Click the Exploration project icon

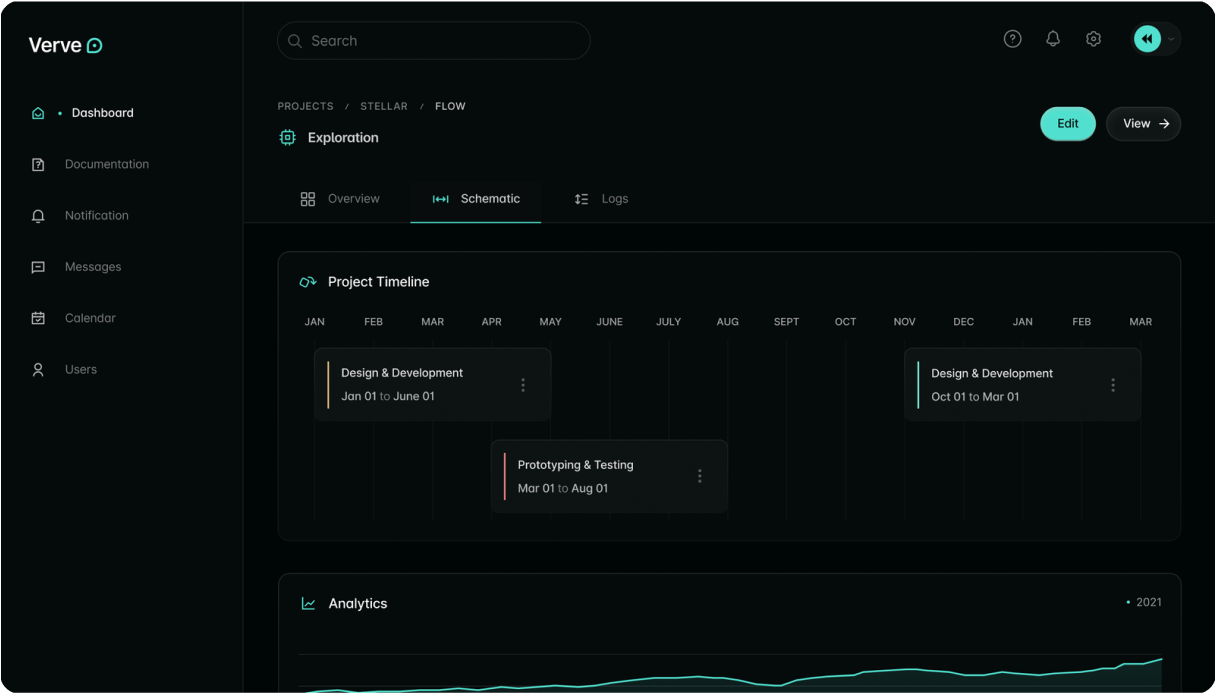(x=288, y=137)
